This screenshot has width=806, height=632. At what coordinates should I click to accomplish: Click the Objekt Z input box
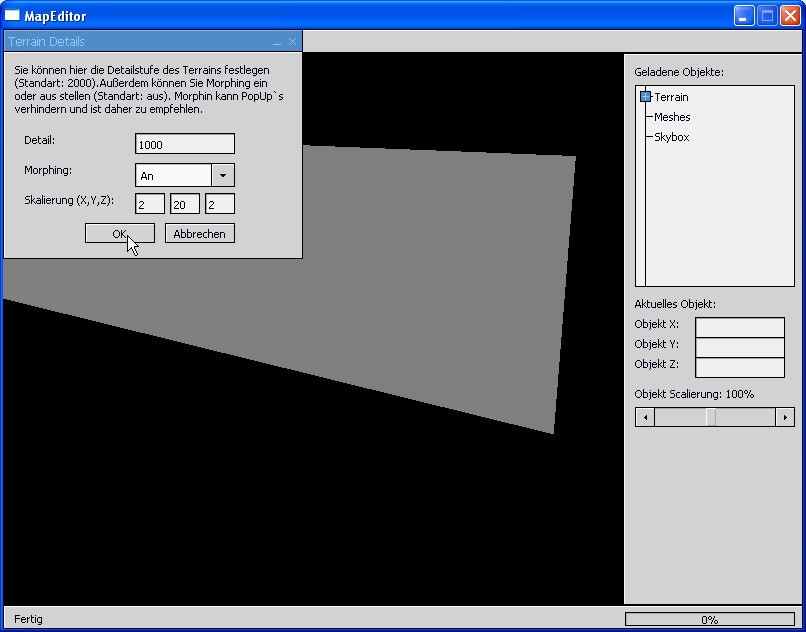pyautogui.click(x=740, y=367)
